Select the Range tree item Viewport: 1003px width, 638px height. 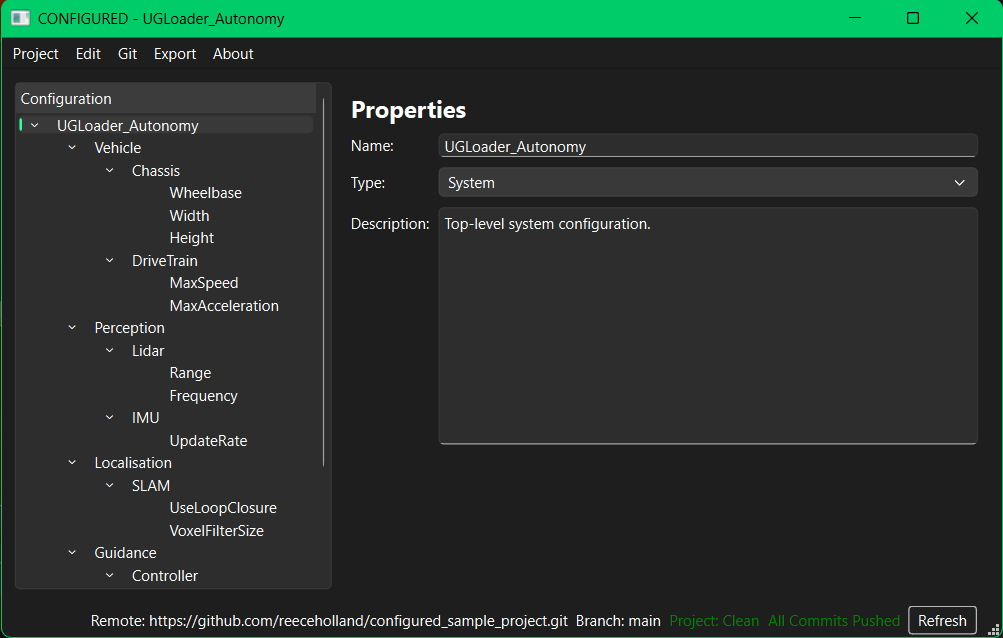pos(190,373)
